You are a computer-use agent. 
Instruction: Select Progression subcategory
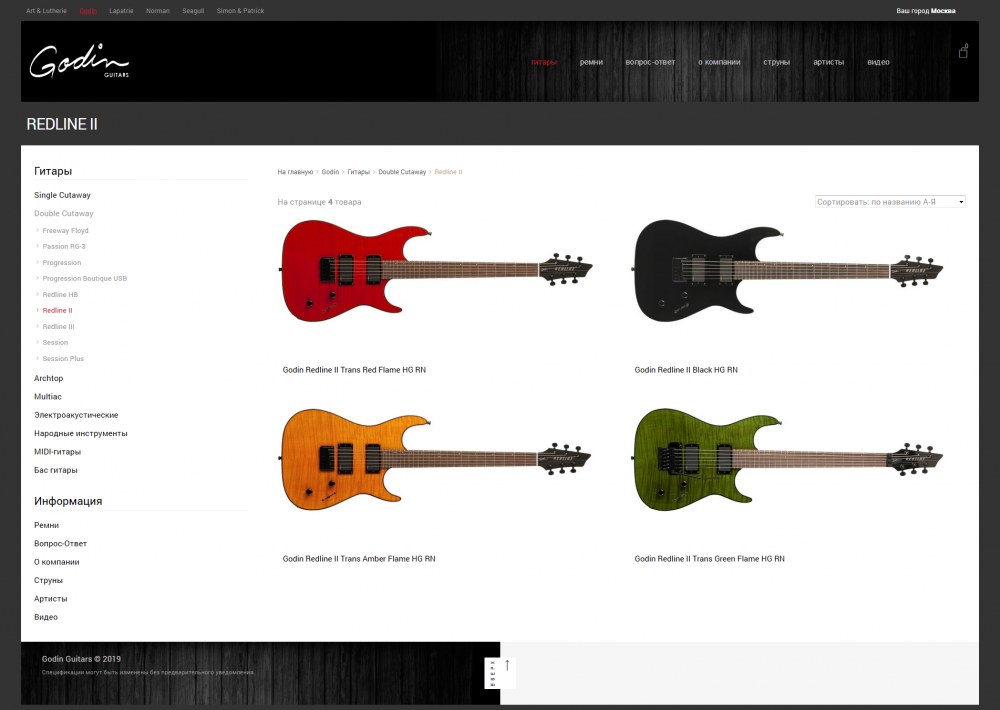[x=62, y=263]
